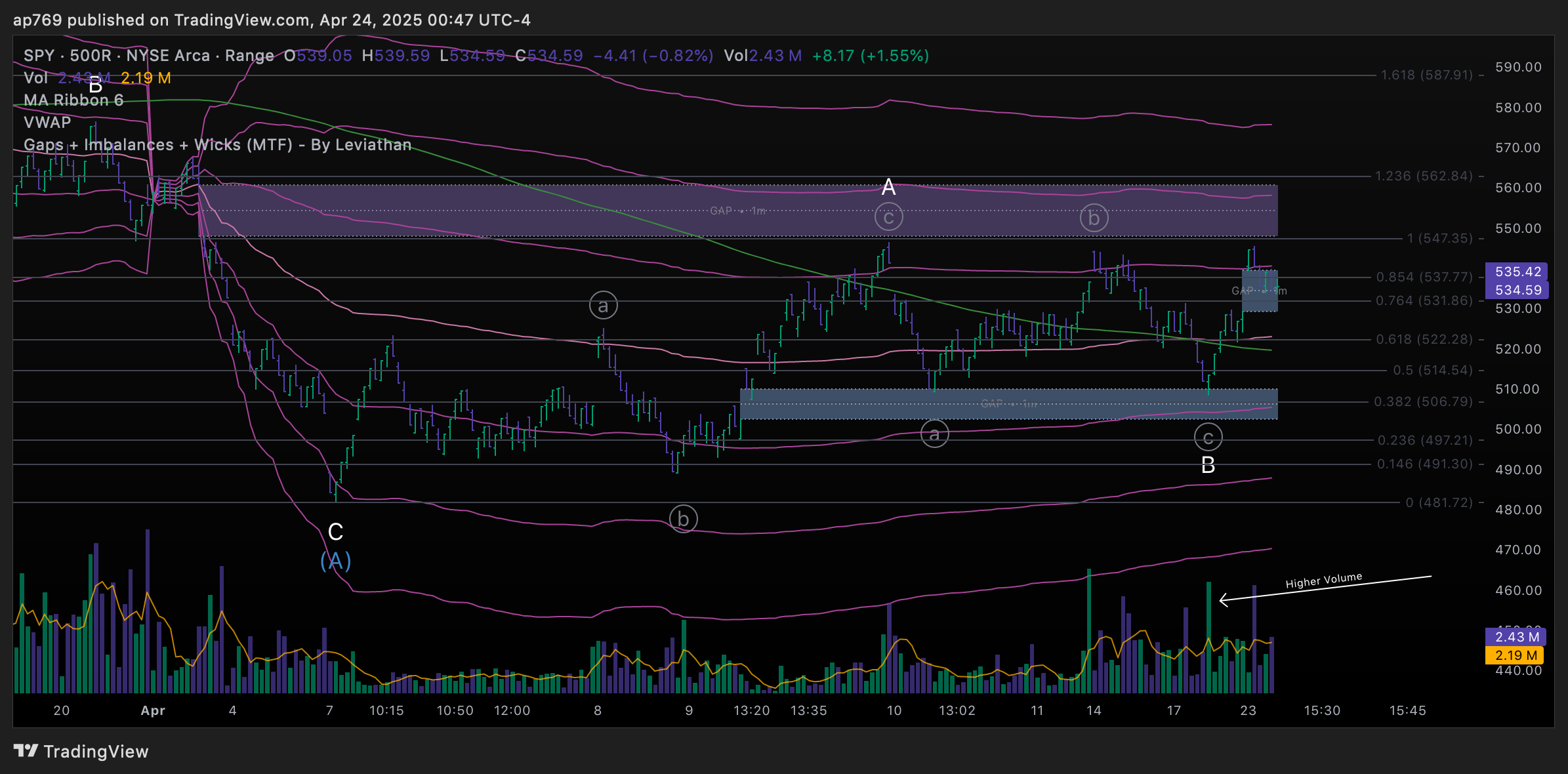Click the orange 2.19 M value in Vol legend
This screenshot has width=1568, height=774.
click(146, 78)
